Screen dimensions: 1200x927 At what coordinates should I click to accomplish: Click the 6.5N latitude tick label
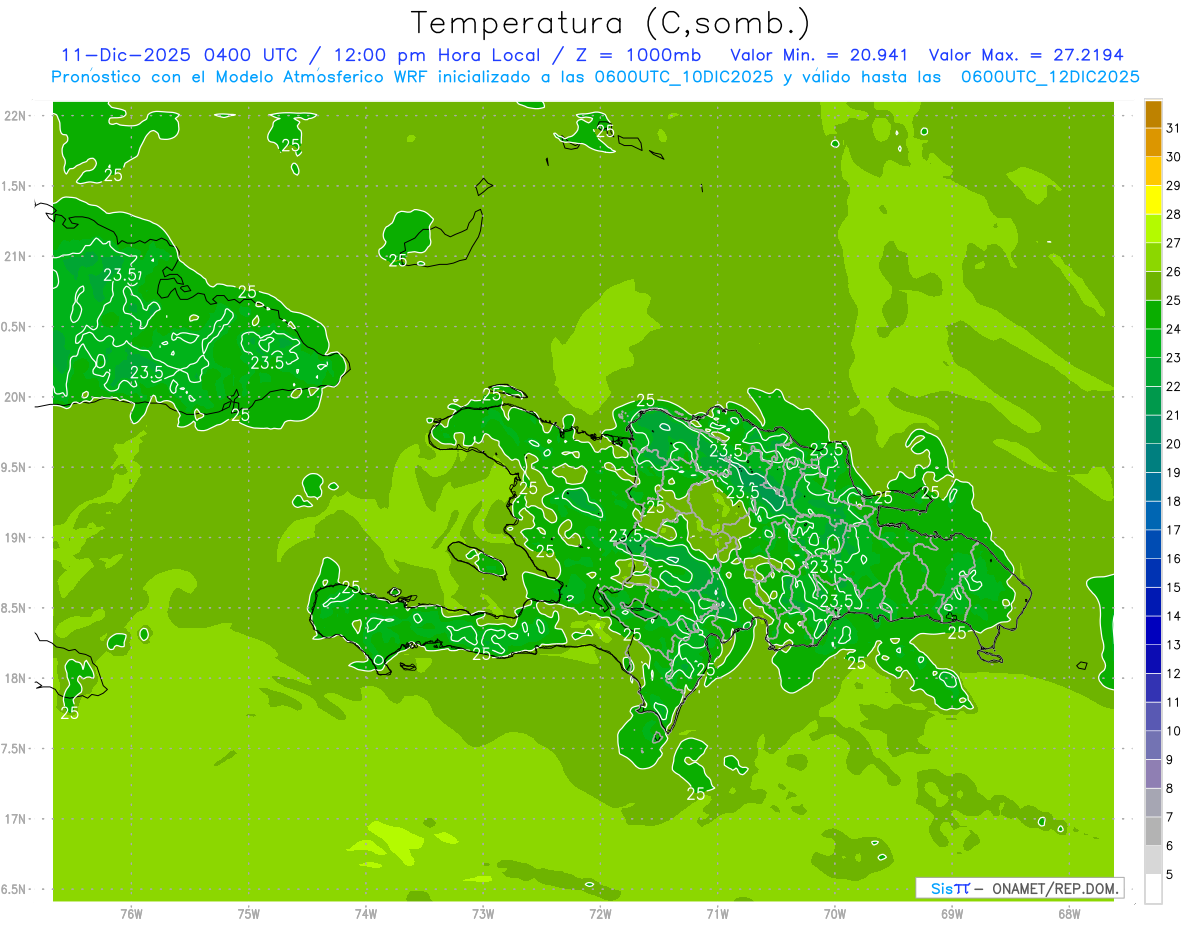point(15,890)
